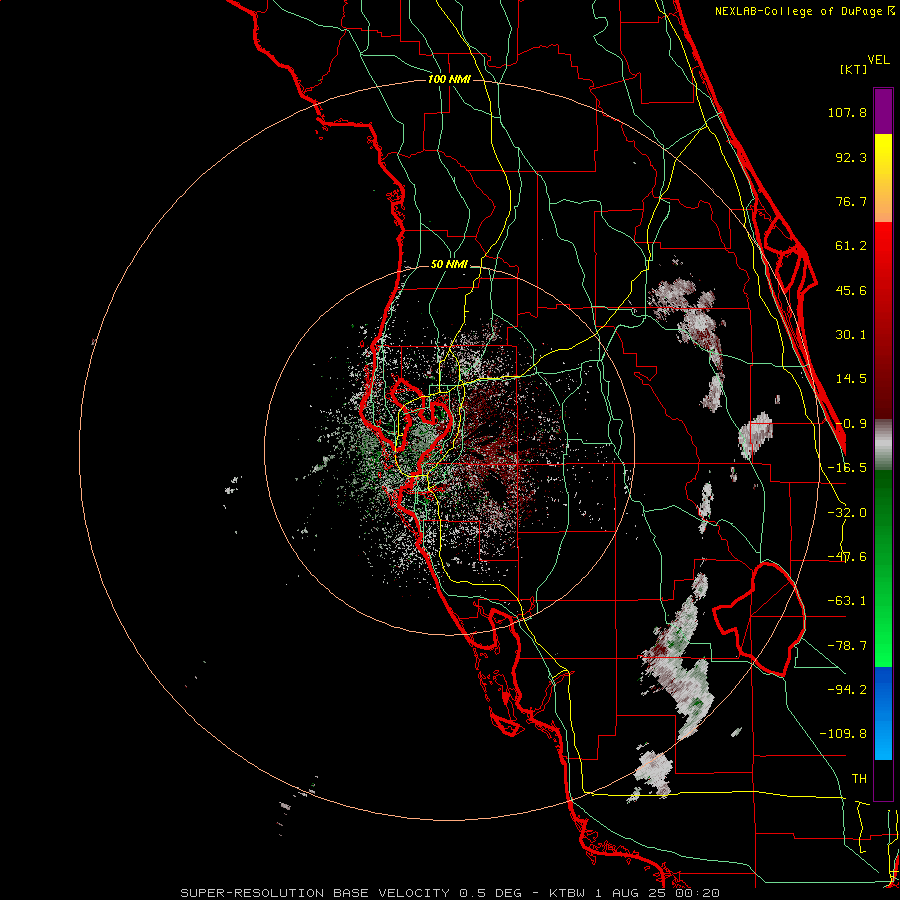The width and height of the screenshot is (900, 900).
Task: Click the -94.2 velocity scale value
Action: pyautogui.click(x=847, y=689)
